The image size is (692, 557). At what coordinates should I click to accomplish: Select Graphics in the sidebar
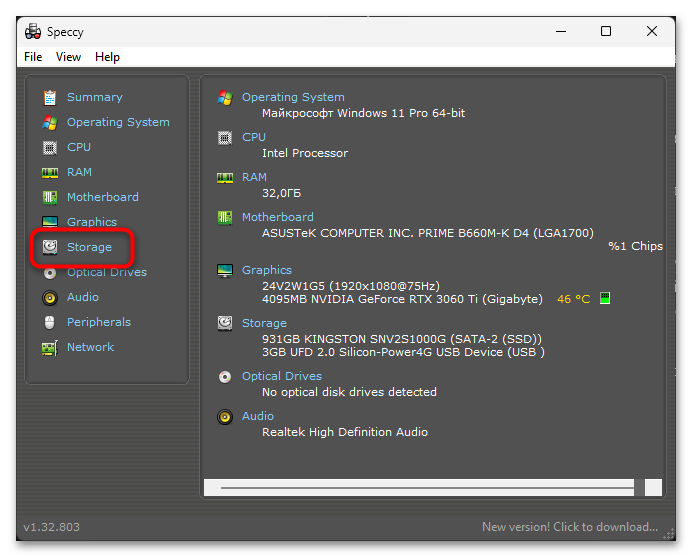(x=92, y=222)
